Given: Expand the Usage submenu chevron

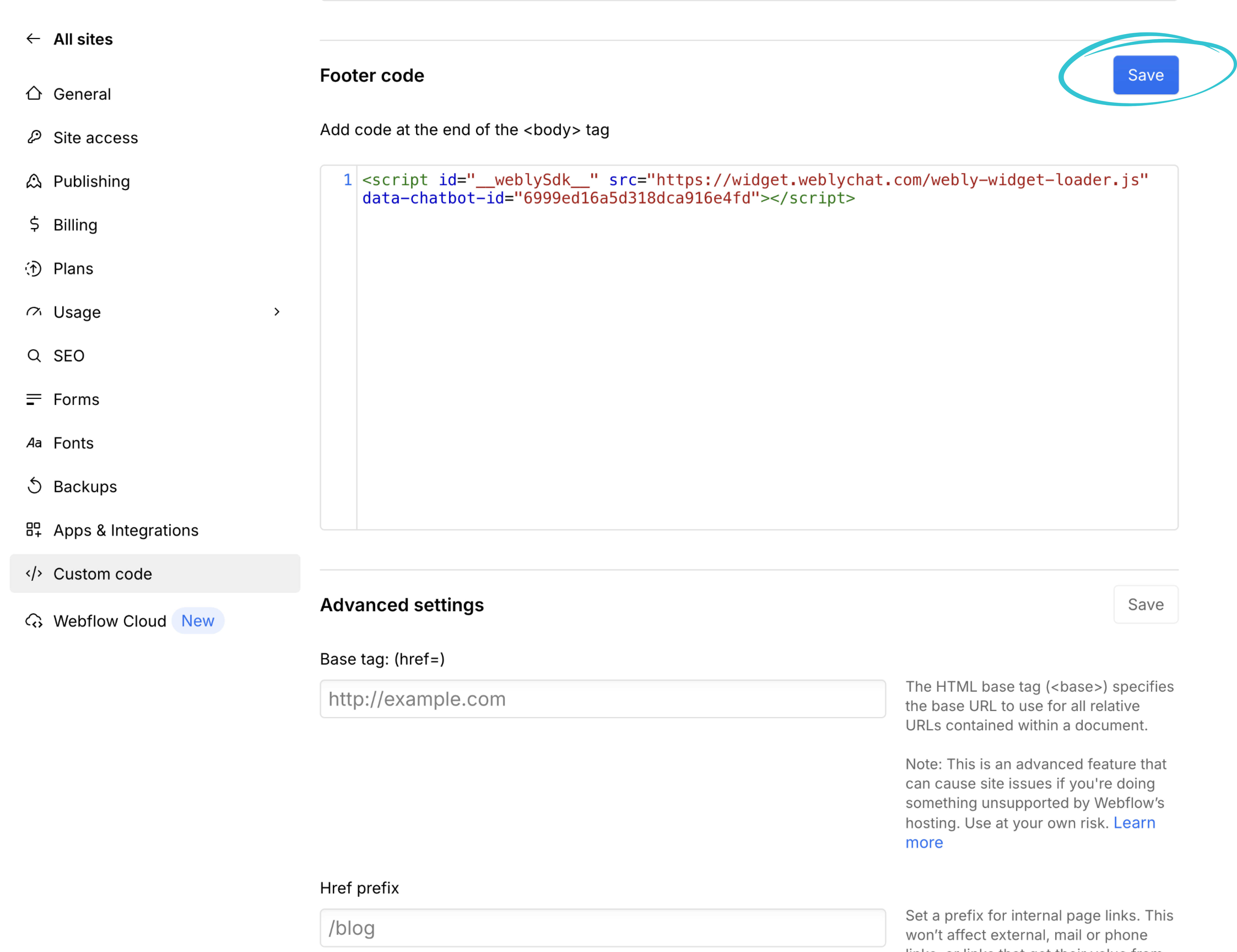Looking at the screenshot, I should tap(276, 311).
